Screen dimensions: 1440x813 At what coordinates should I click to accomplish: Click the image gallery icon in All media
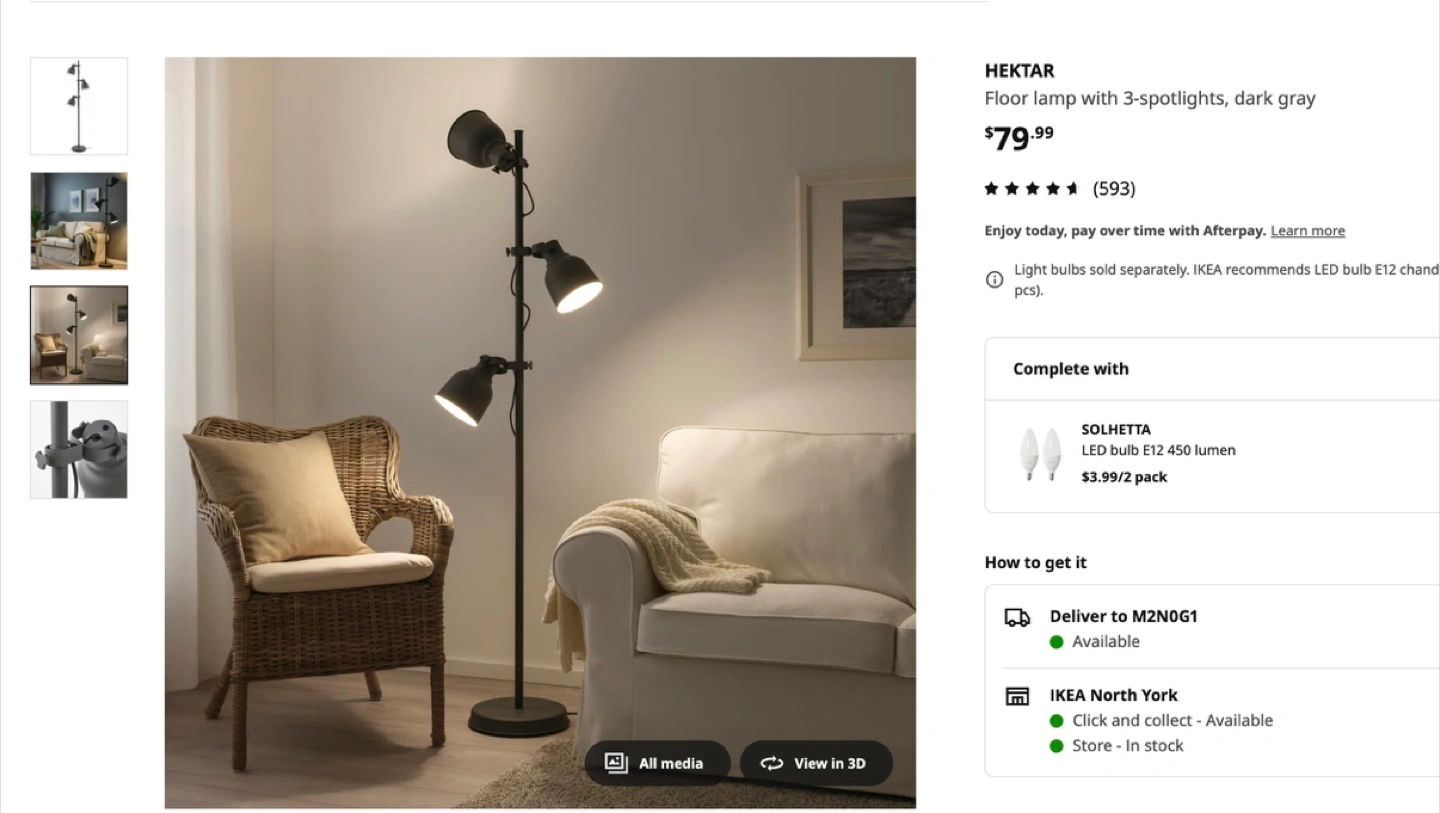click(x=616, y=763)
